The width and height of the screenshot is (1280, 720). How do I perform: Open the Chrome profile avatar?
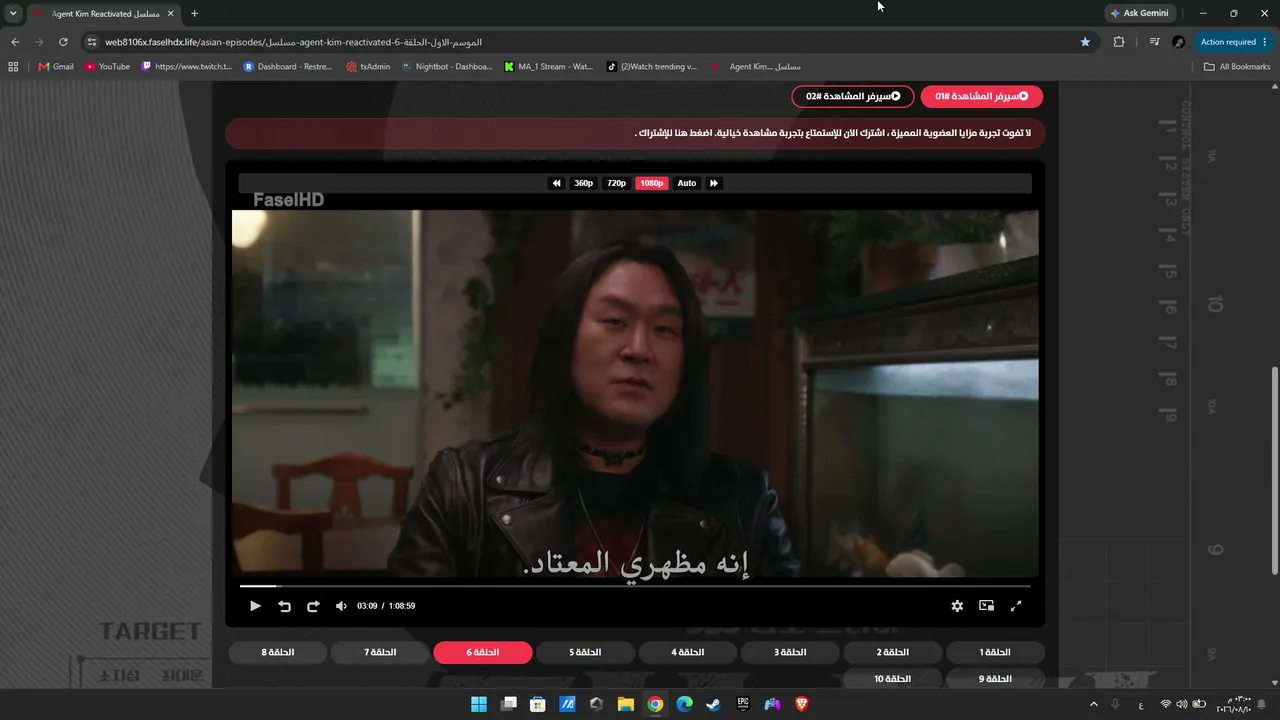pos(1178,42)
